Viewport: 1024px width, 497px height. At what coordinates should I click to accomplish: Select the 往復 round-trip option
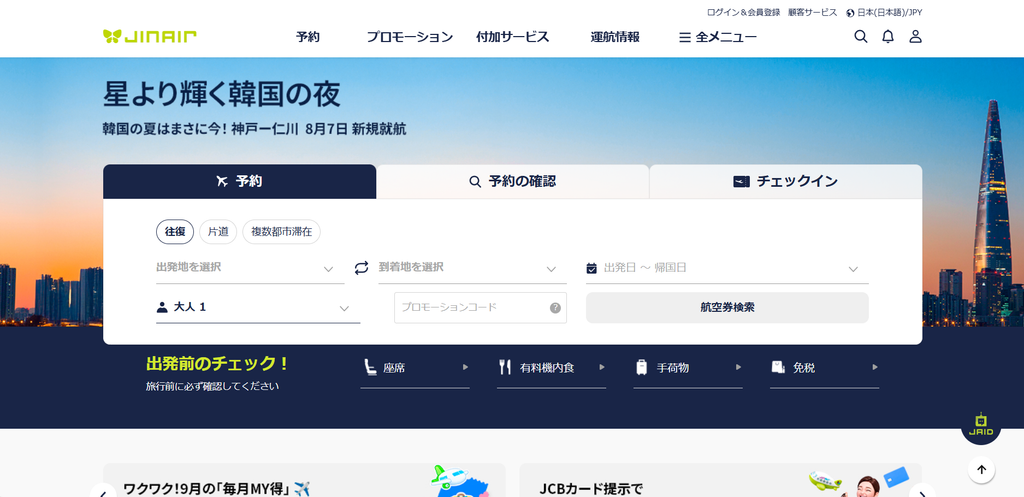click(x=175, y=232)
